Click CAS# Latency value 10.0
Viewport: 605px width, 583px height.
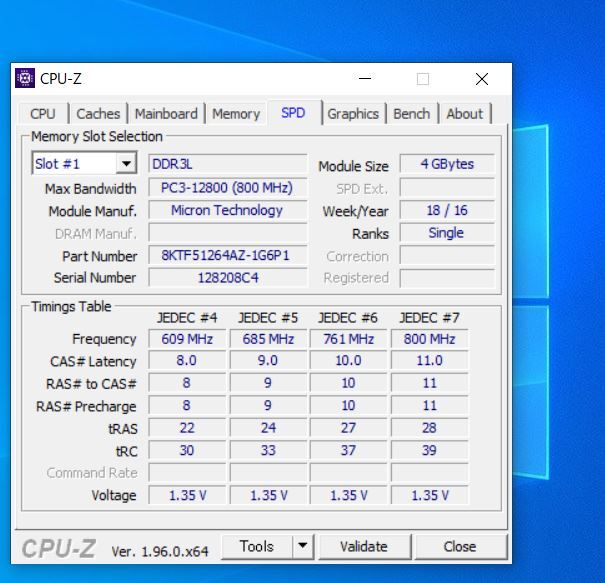tap(348, 360)
